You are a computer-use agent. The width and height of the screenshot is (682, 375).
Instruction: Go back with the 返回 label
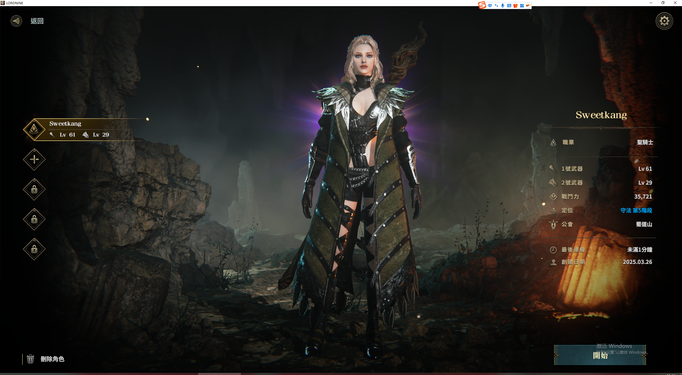[x=37, y=21]
